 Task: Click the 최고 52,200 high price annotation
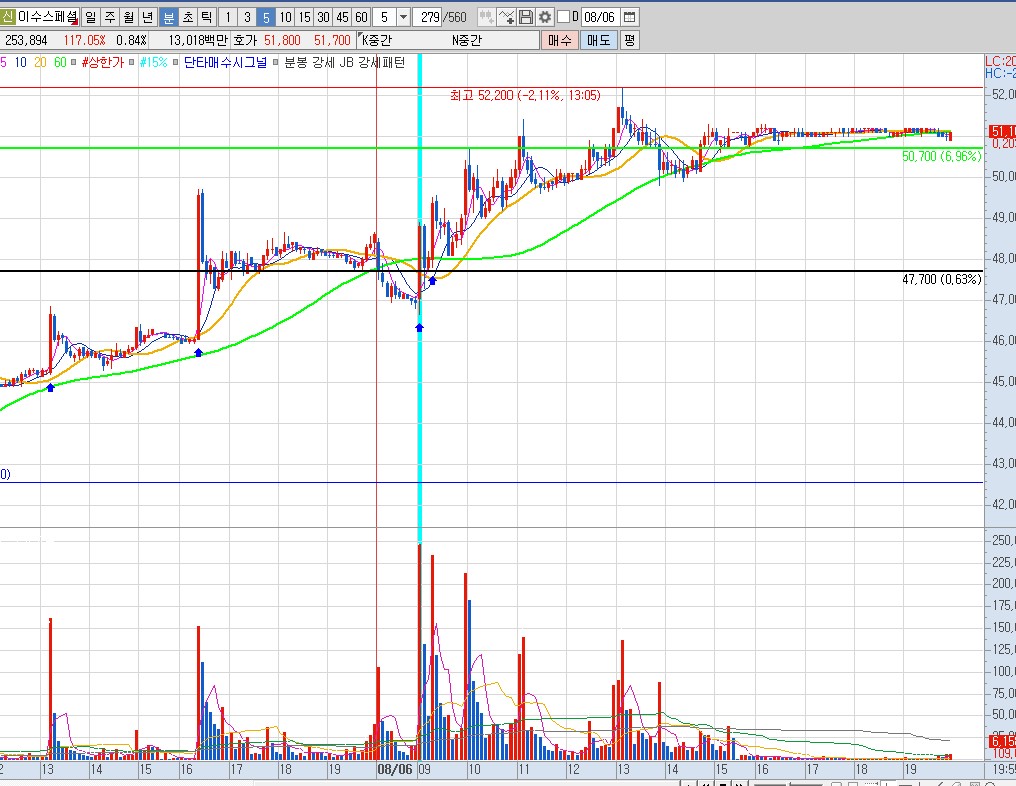[525, 95]
